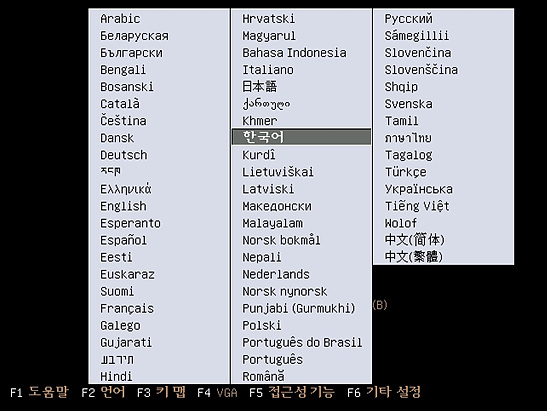Select Français language
The height and width of the screenshot is (411, 547).
127,308
